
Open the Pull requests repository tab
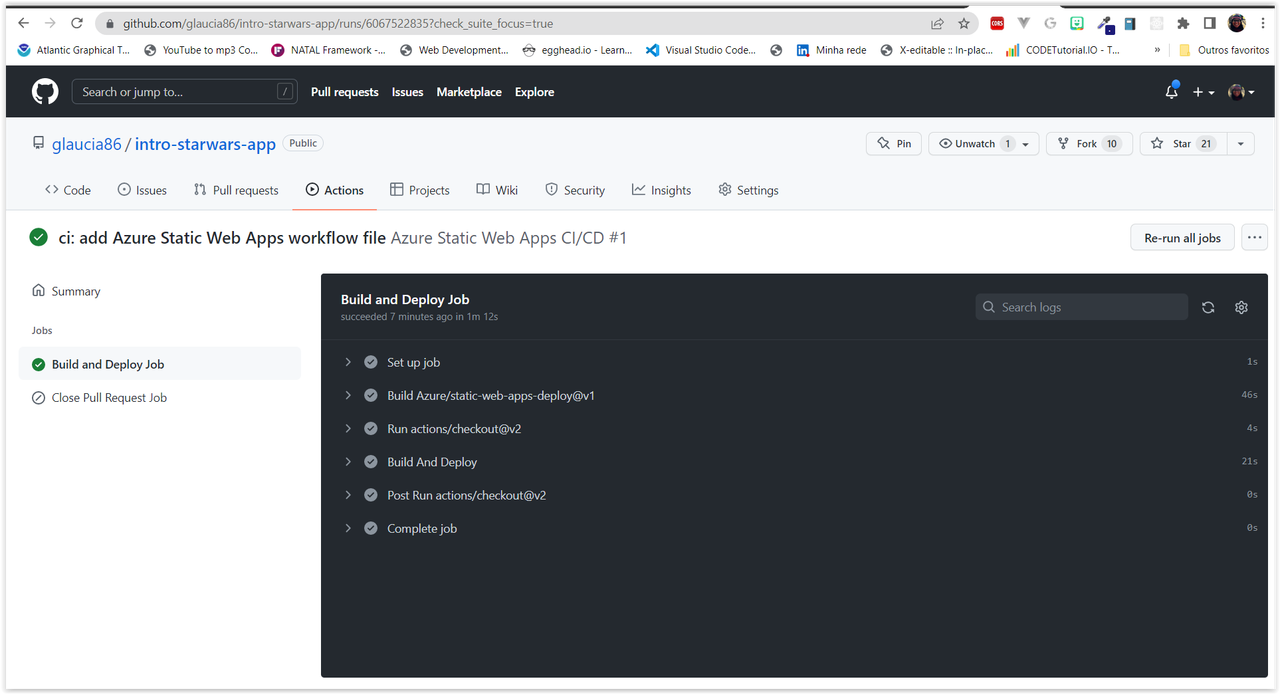(236, 190)
